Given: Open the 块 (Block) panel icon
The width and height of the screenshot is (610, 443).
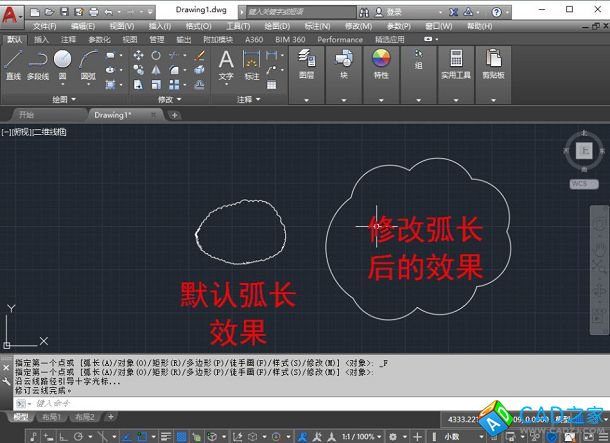Looking at the screenshot, I should coord(344,61).
